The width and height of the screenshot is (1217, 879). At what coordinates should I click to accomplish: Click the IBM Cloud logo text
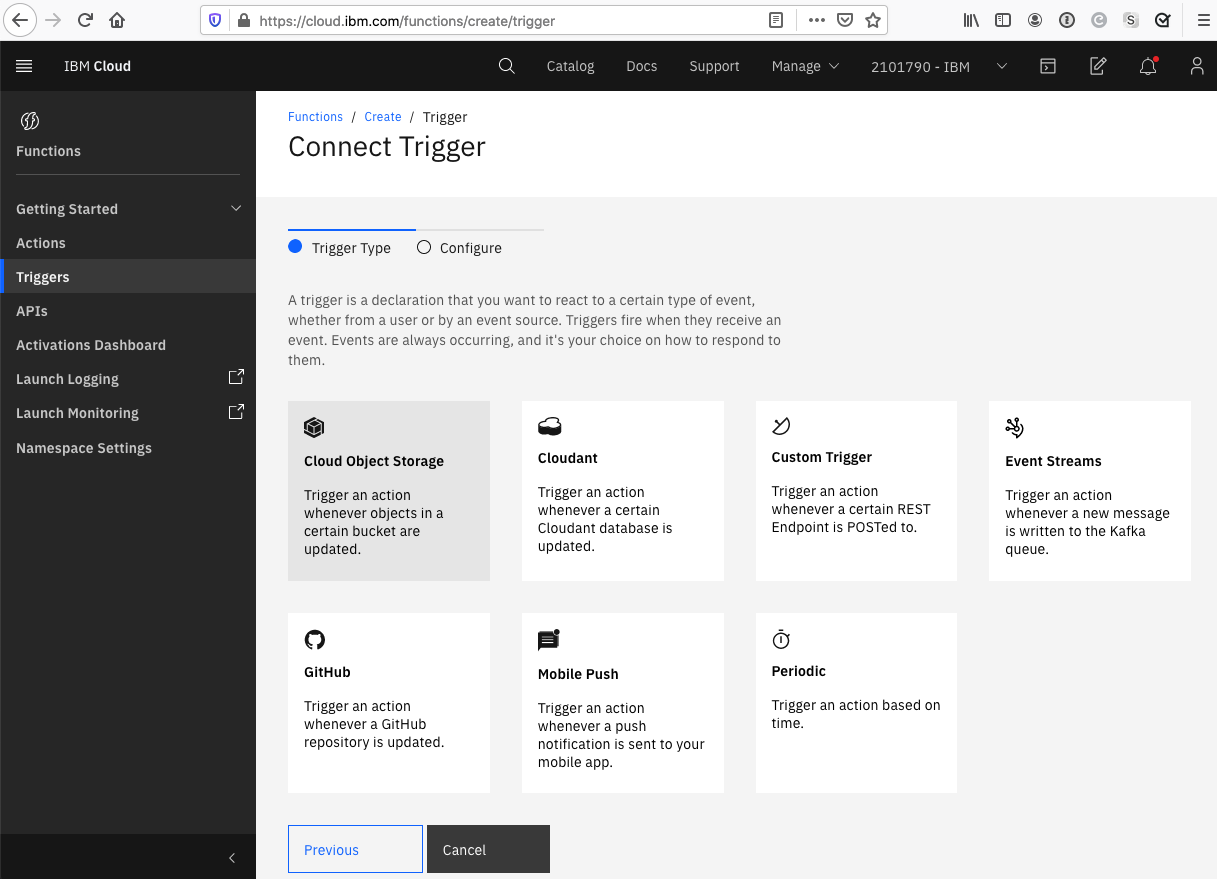97,66
